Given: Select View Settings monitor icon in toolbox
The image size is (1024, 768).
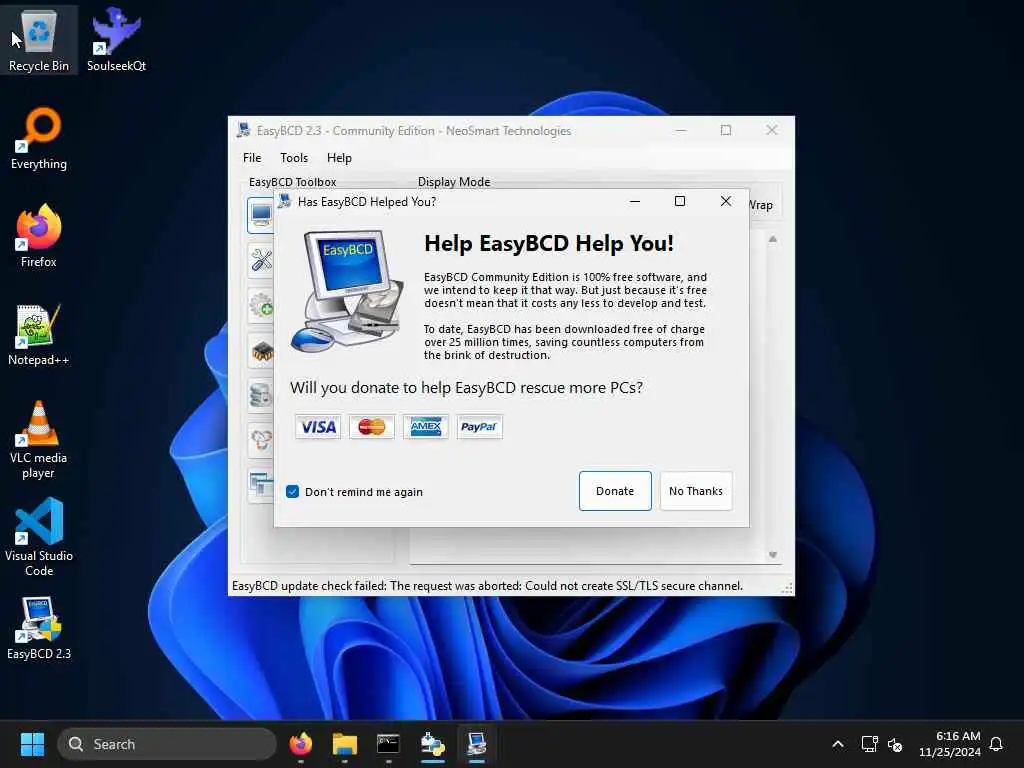Looking at the screenshot, I should pyautogui.click(x=261, y=215).
